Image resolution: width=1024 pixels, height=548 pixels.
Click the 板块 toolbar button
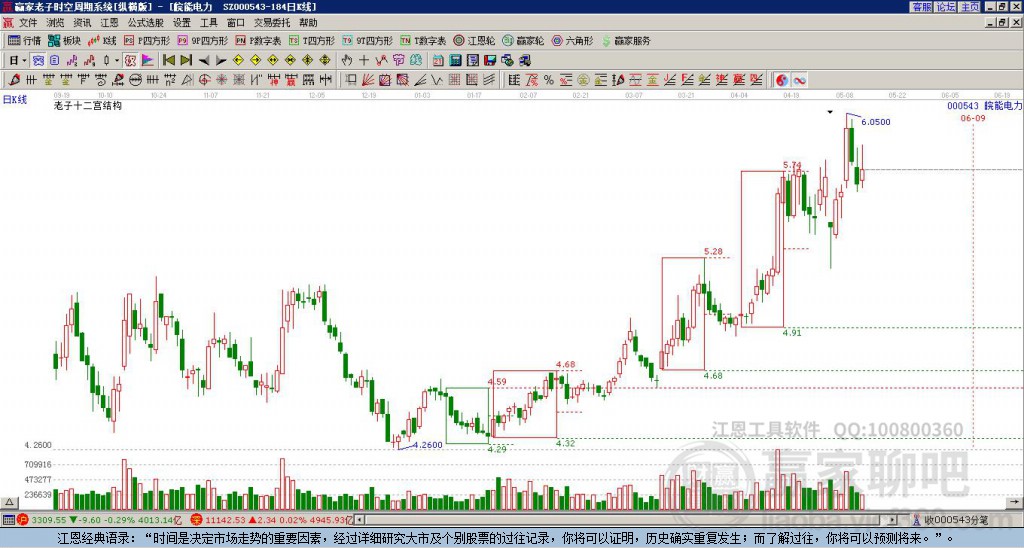64,40
